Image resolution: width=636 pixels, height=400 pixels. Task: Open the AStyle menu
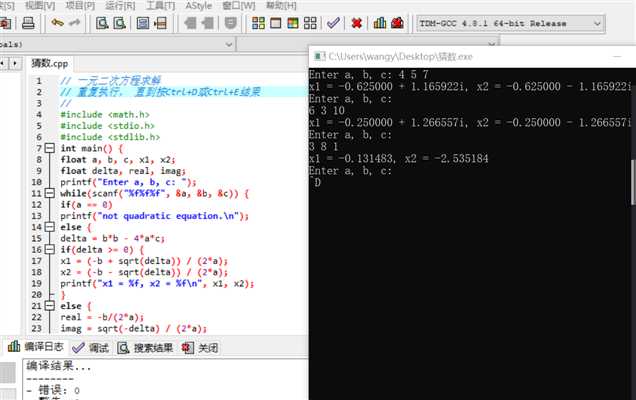click(199, 6)
